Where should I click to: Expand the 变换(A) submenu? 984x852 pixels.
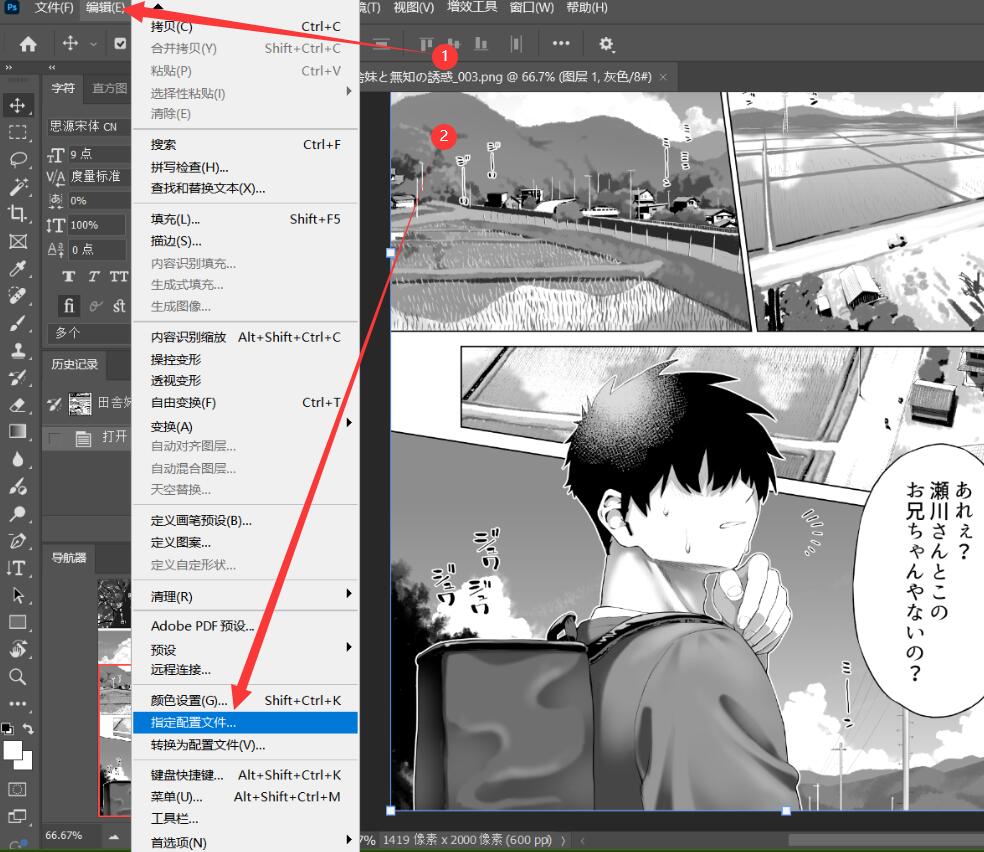tap(245, 426)
